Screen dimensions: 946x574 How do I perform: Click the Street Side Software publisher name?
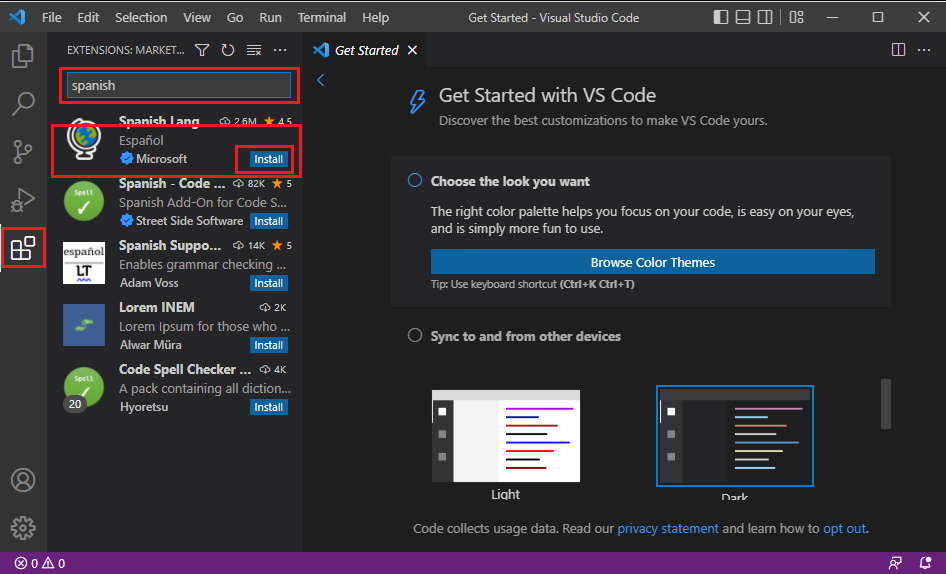coord(189,221)
